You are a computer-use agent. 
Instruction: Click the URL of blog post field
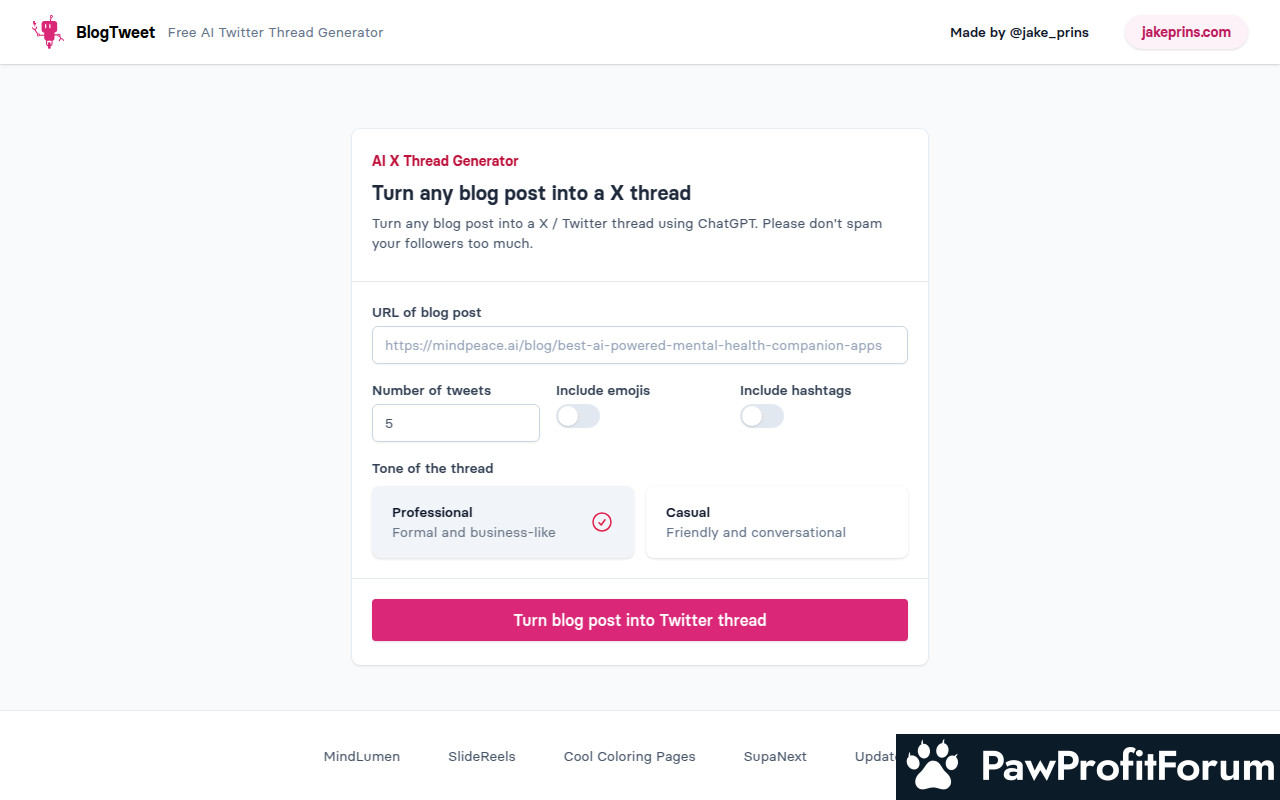coord(640,345)
